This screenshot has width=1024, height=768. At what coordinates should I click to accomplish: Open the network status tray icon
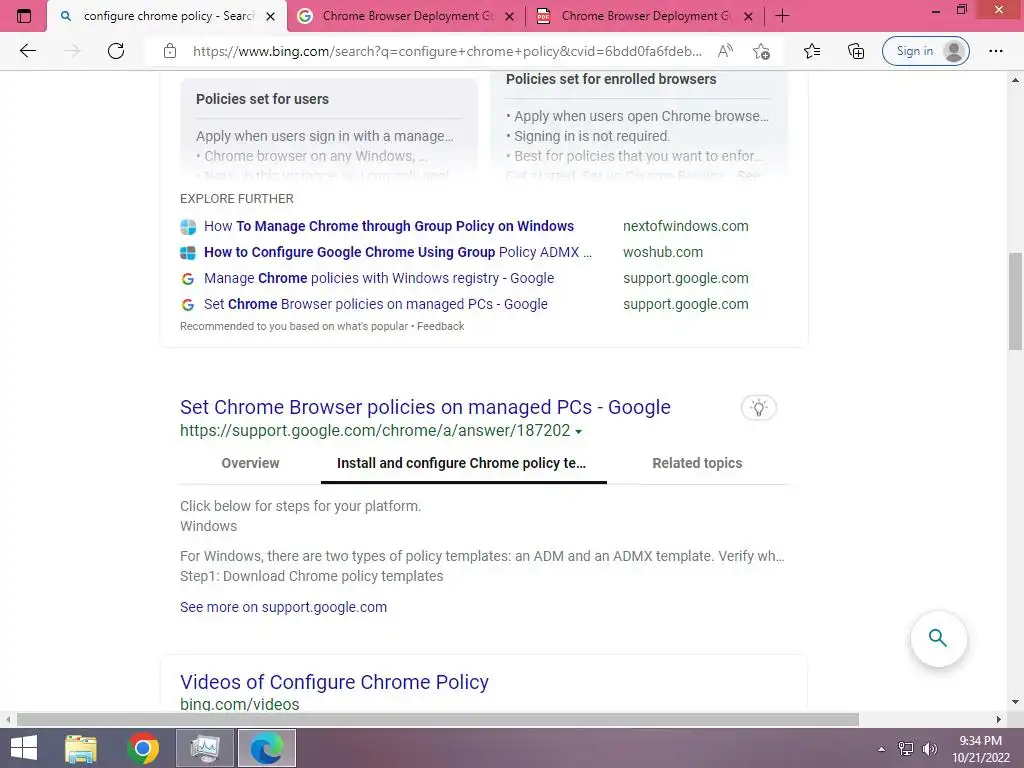pyautogui.click(x=905, y=749)
